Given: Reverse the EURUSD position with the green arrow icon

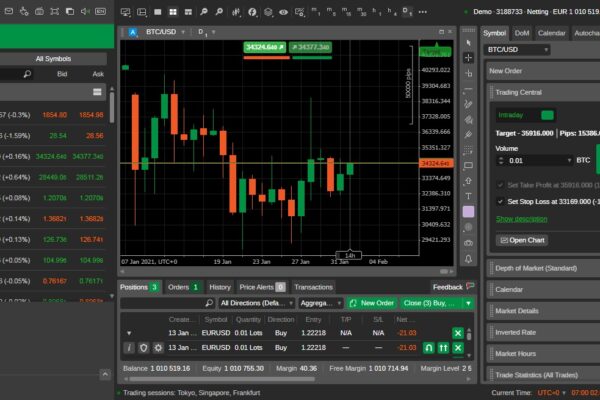Looking at the screenshot, I should point(429,348).
